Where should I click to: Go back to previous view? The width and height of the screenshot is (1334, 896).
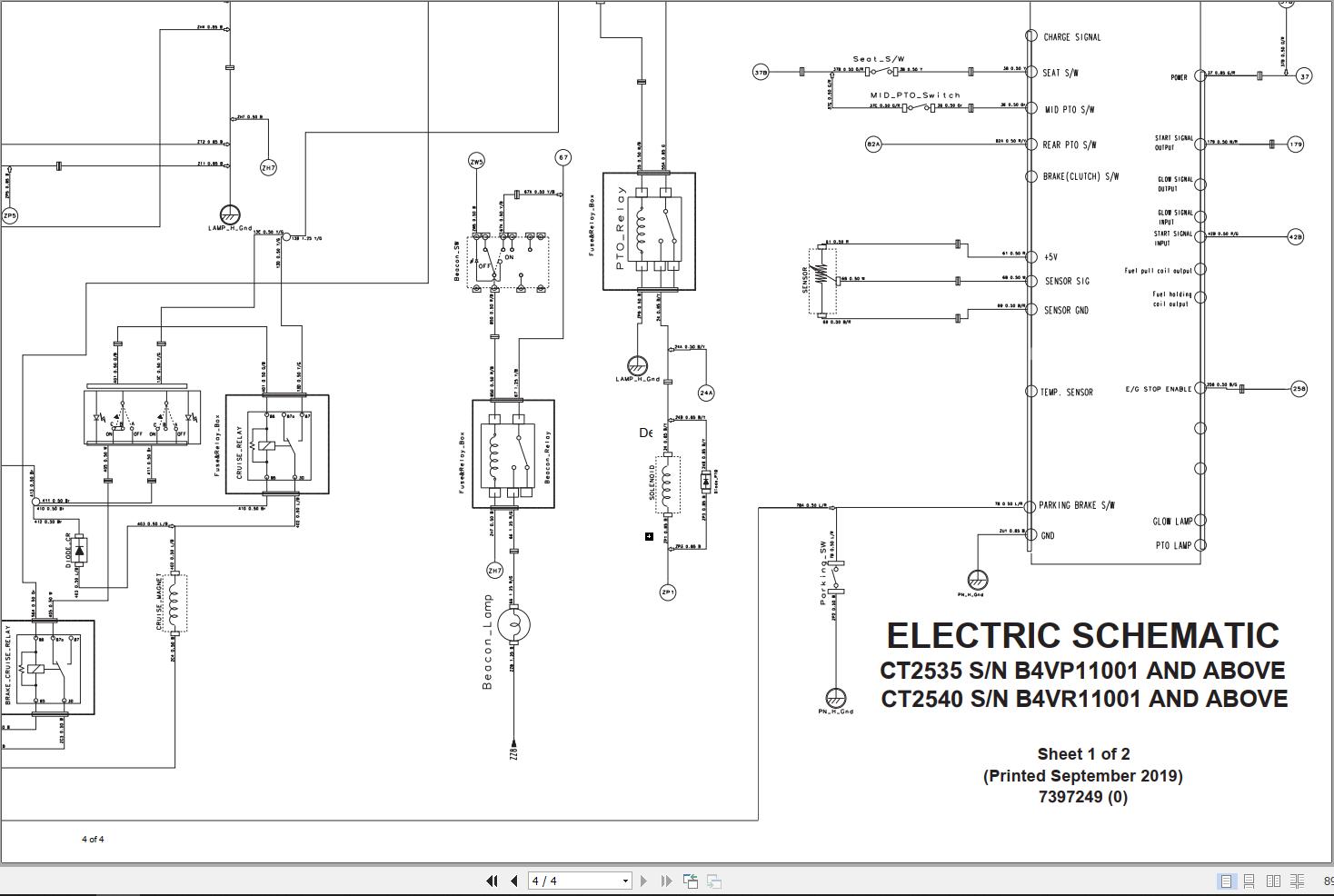coord(691,881)
